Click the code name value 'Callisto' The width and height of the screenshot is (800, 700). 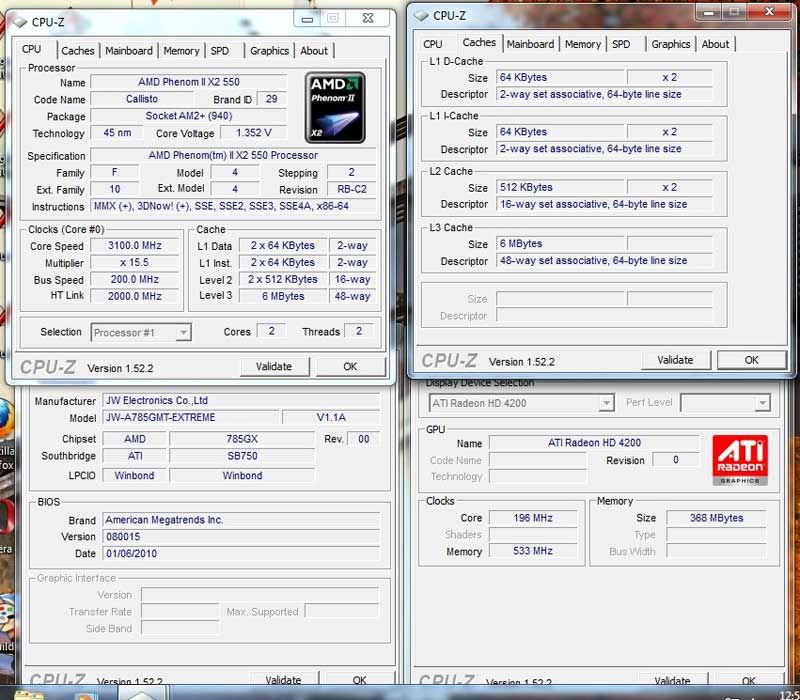[142, 99]
